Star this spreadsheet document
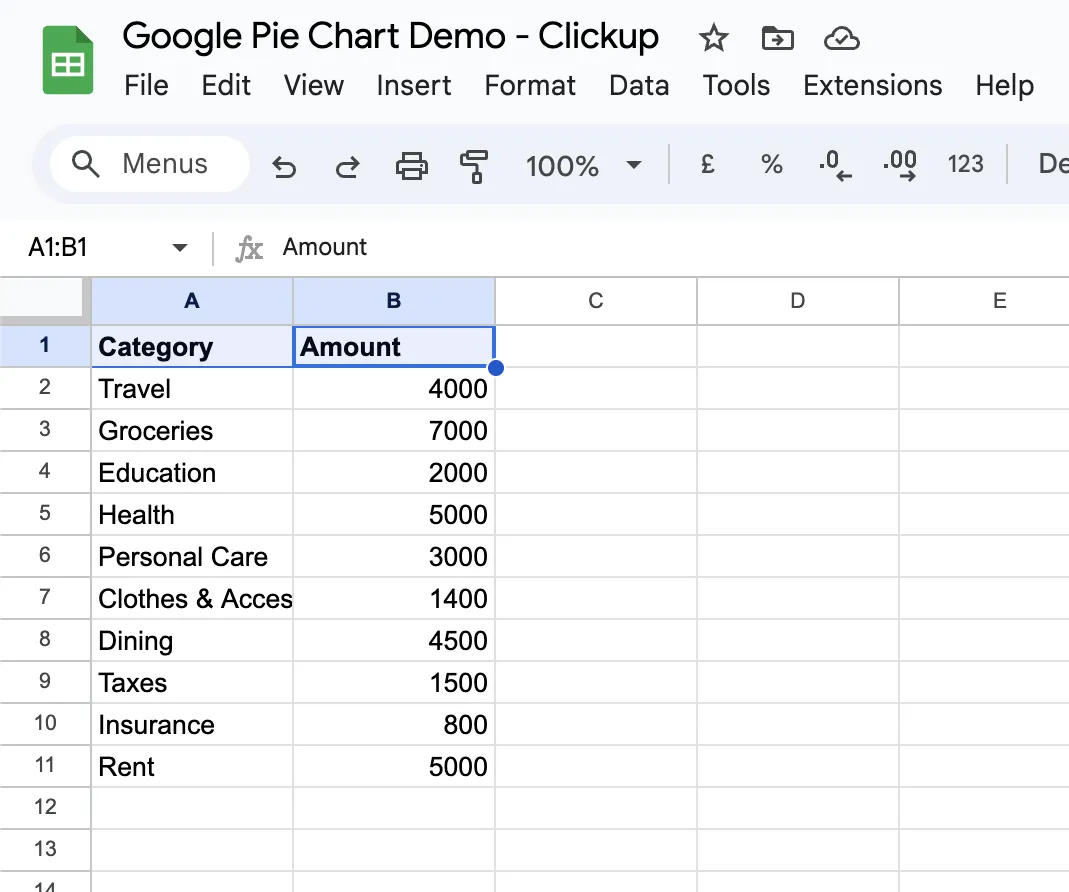Viewport: 1069px width, 892px height. point(713,38)
